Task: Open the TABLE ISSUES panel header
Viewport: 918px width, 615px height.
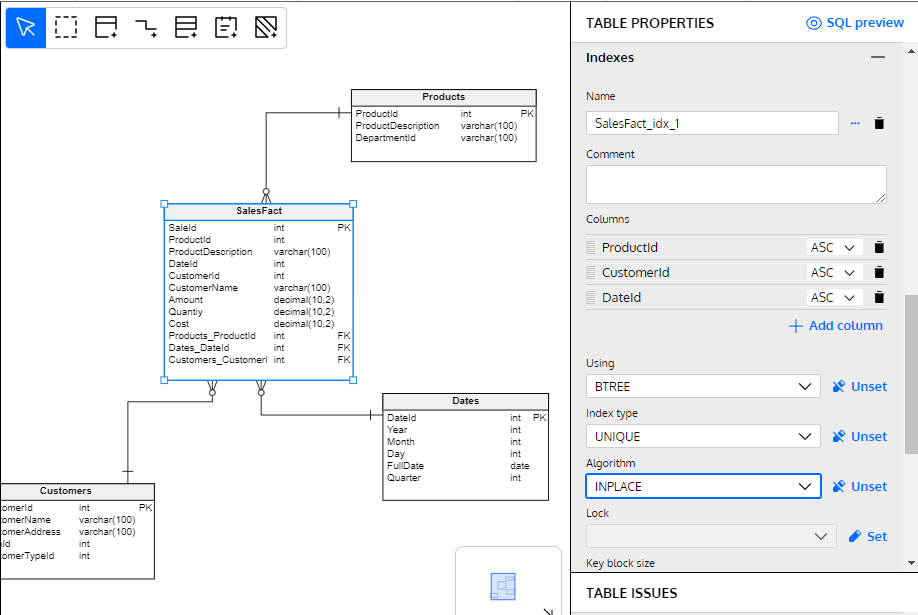Action: pos(744,593)
